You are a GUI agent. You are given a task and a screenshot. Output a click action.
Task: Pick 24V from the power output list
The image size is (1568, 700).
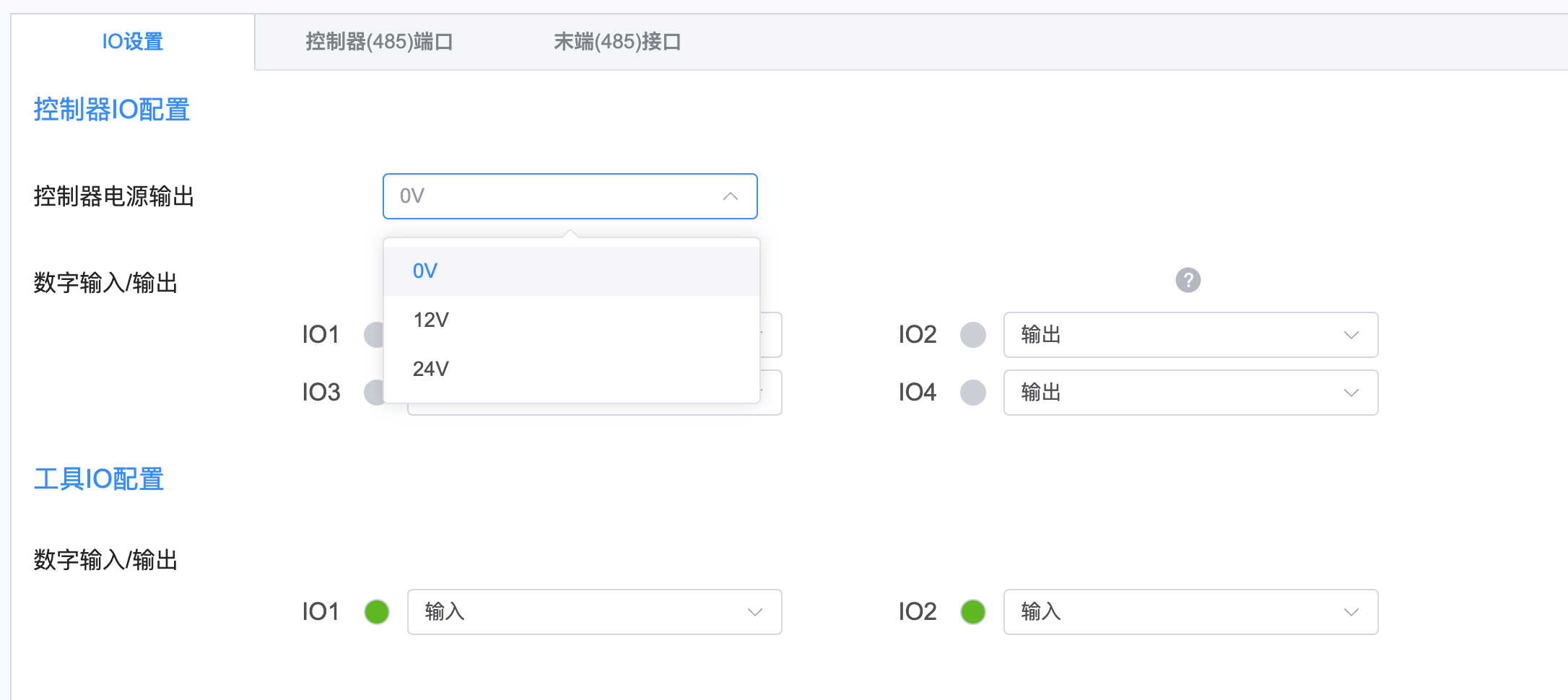(570, 369)
